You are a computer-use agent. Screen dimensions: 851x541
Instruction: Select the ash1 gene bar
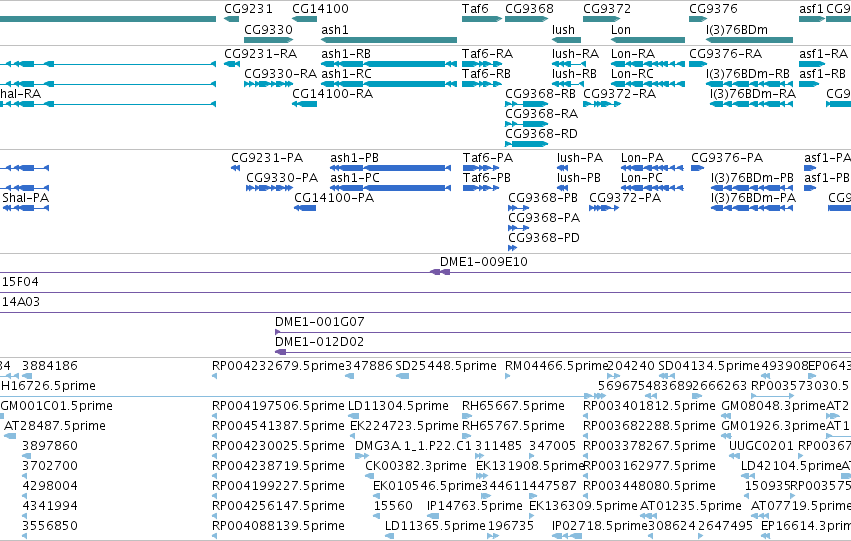(389, 40)
